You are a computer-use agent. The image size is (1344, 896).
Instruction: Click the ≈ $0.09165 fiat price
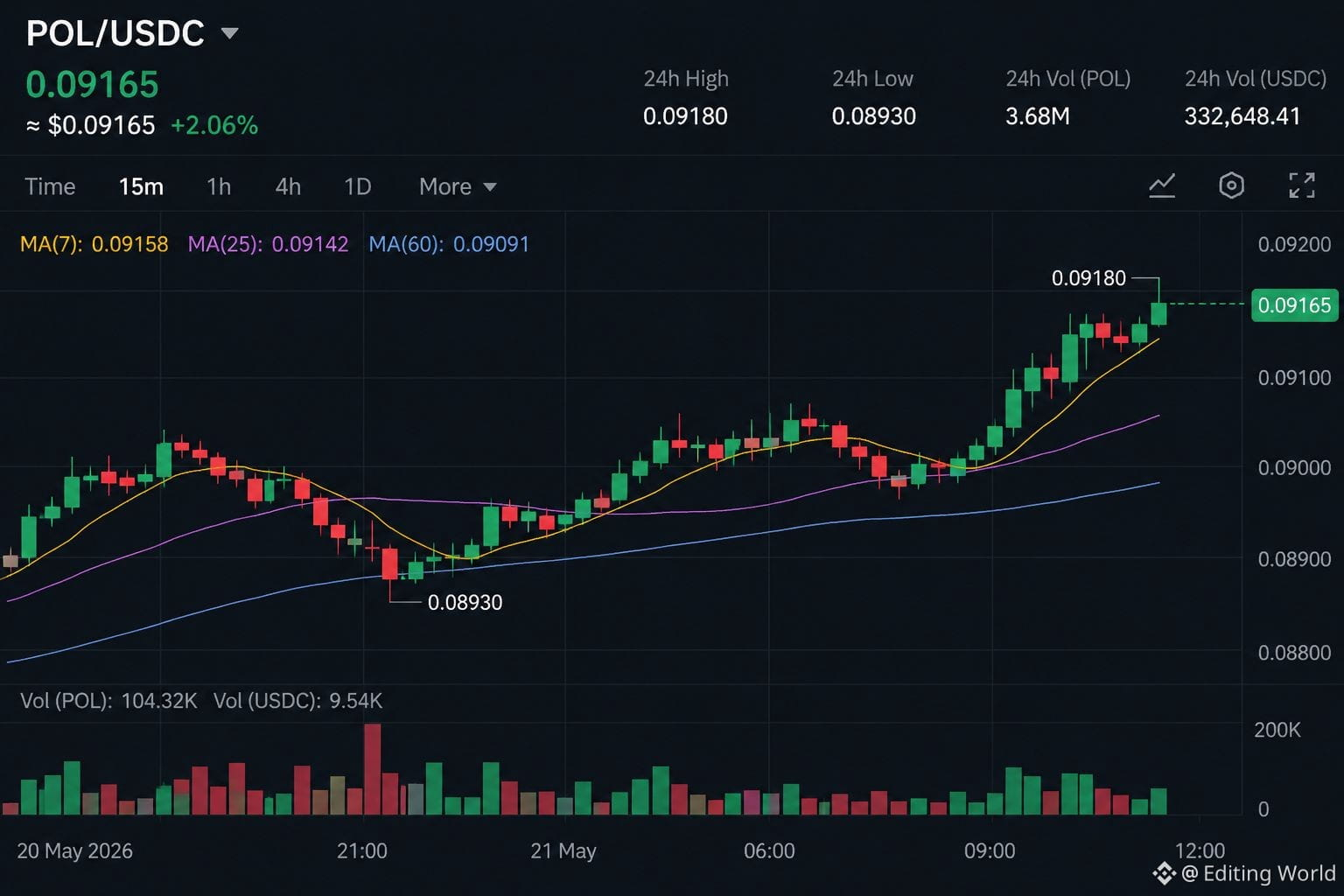coord(90,126)
